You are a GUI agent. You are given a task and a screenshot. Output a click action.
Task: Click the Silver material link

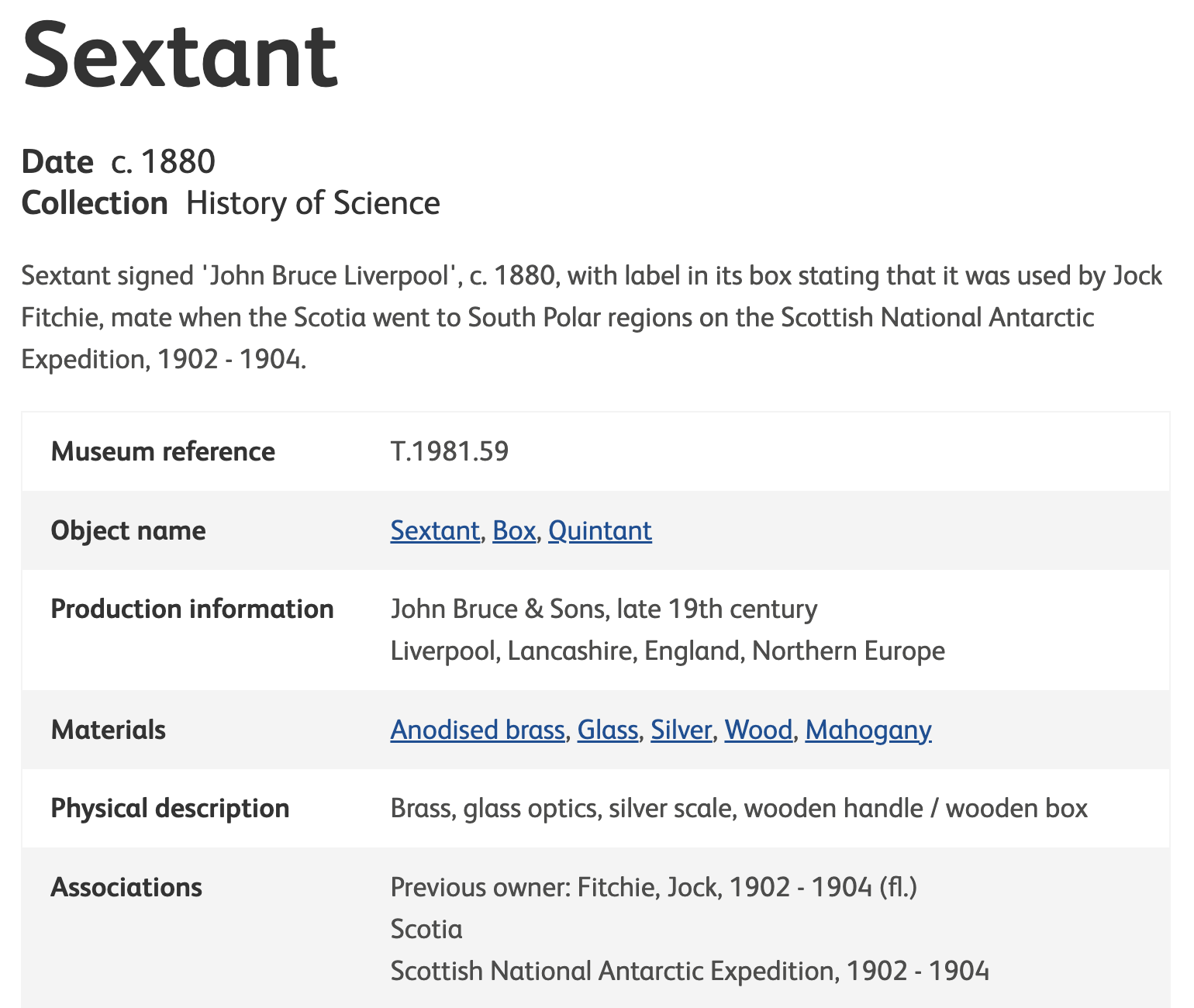click(681, 730)
